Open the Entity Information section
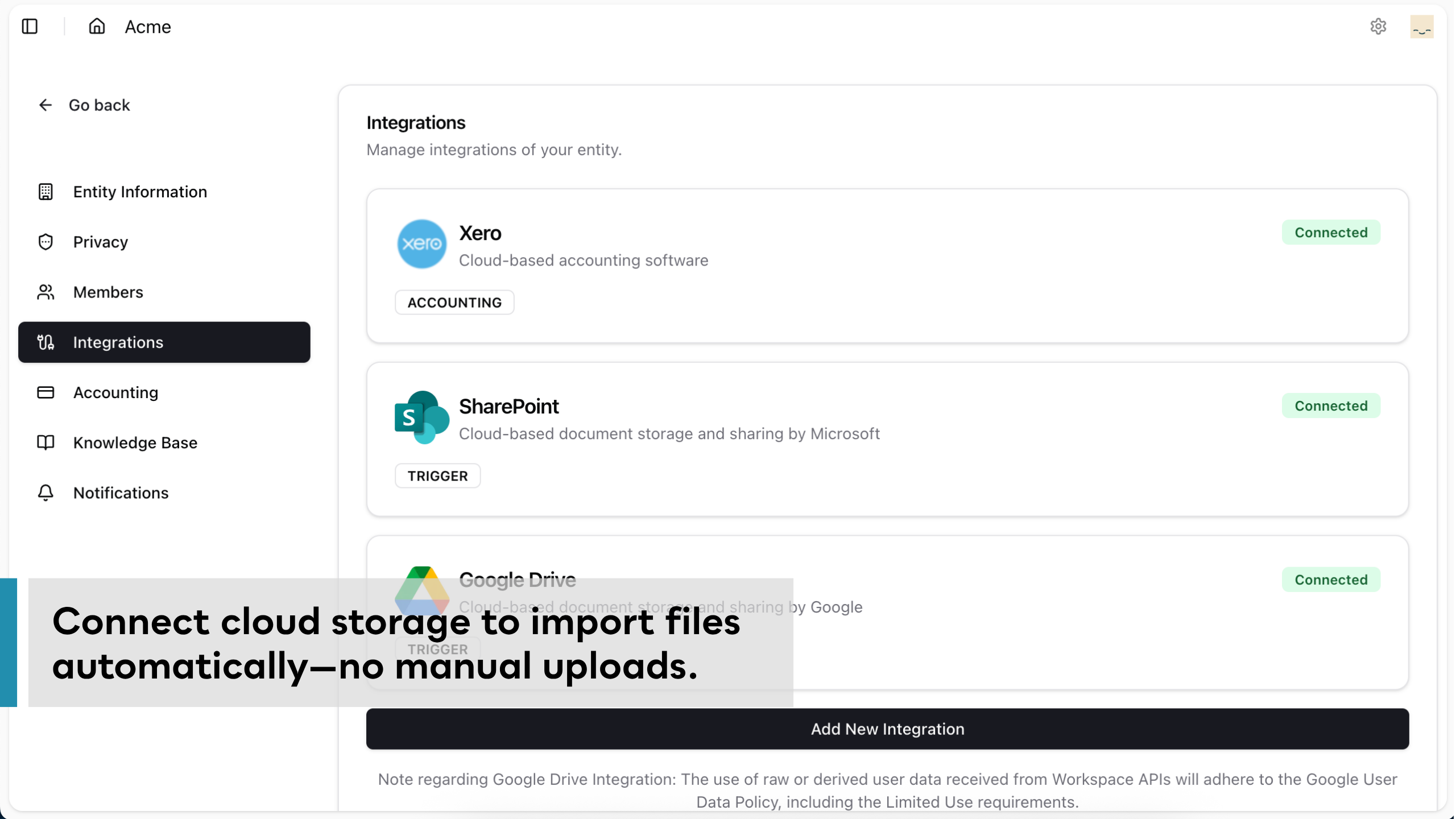The height and width of the screenshot is (819, 1456). 164,192
